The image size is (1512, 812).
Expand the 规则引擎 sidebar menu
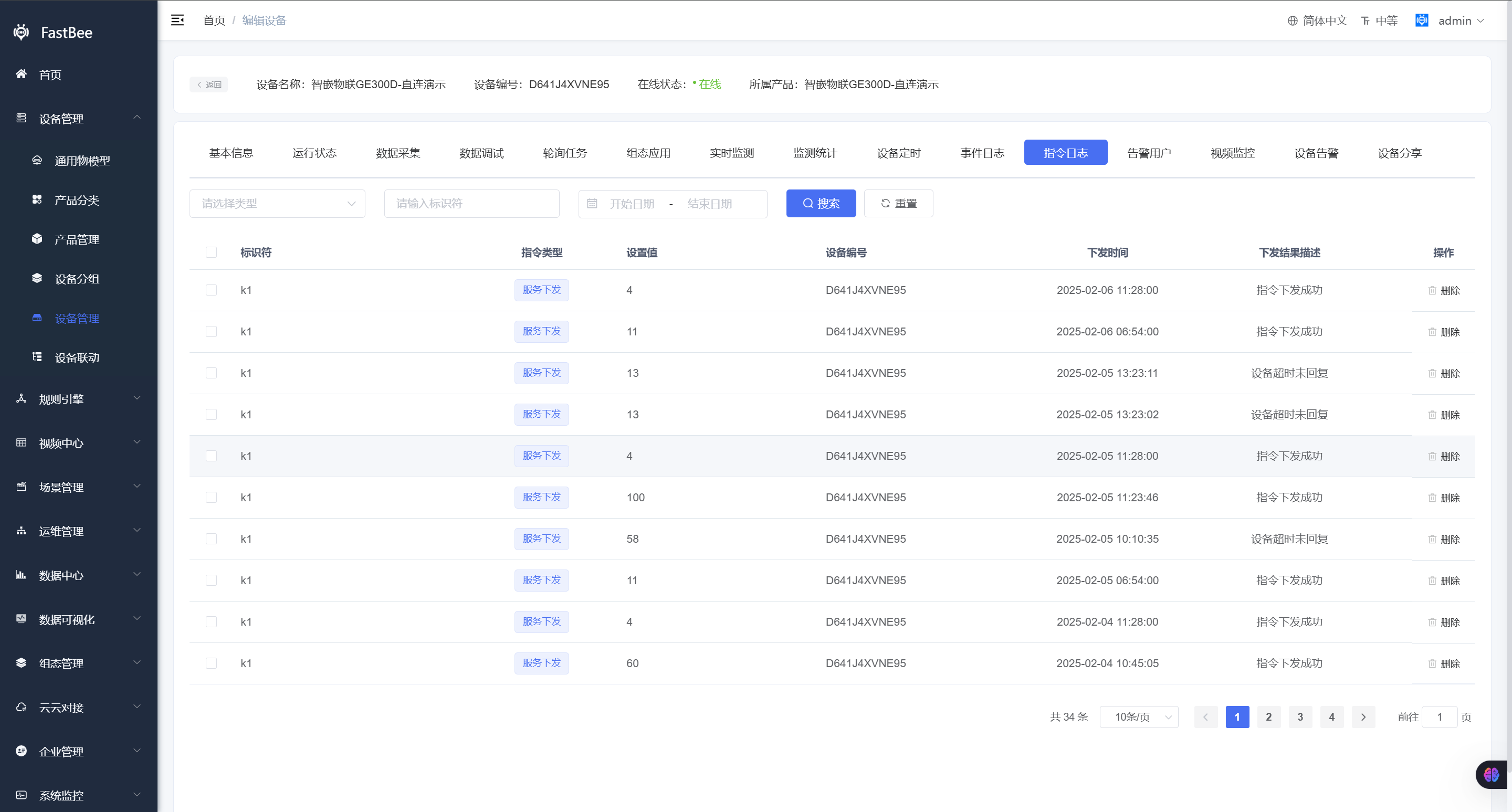click(x=79, y=399)
